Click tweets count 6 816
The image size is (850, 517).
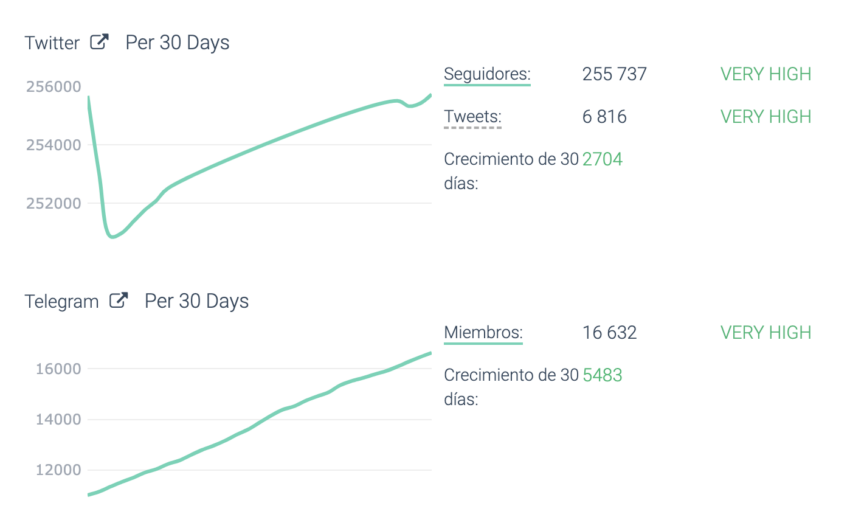604,116
